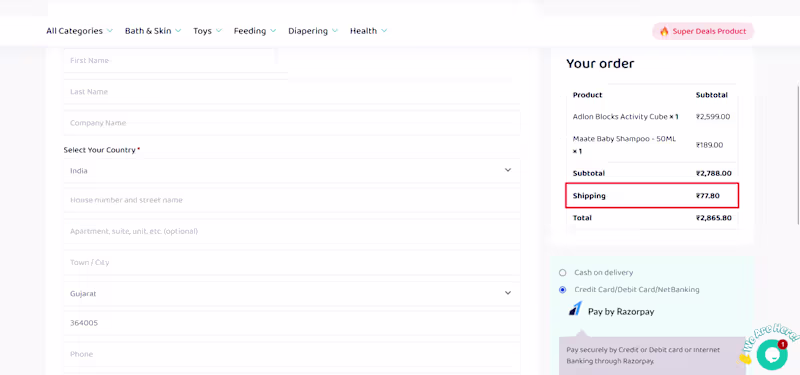800x375 pixels.
Task: Click the ₹2,788.00 subtotal amount
Action: tap(713, 173)
